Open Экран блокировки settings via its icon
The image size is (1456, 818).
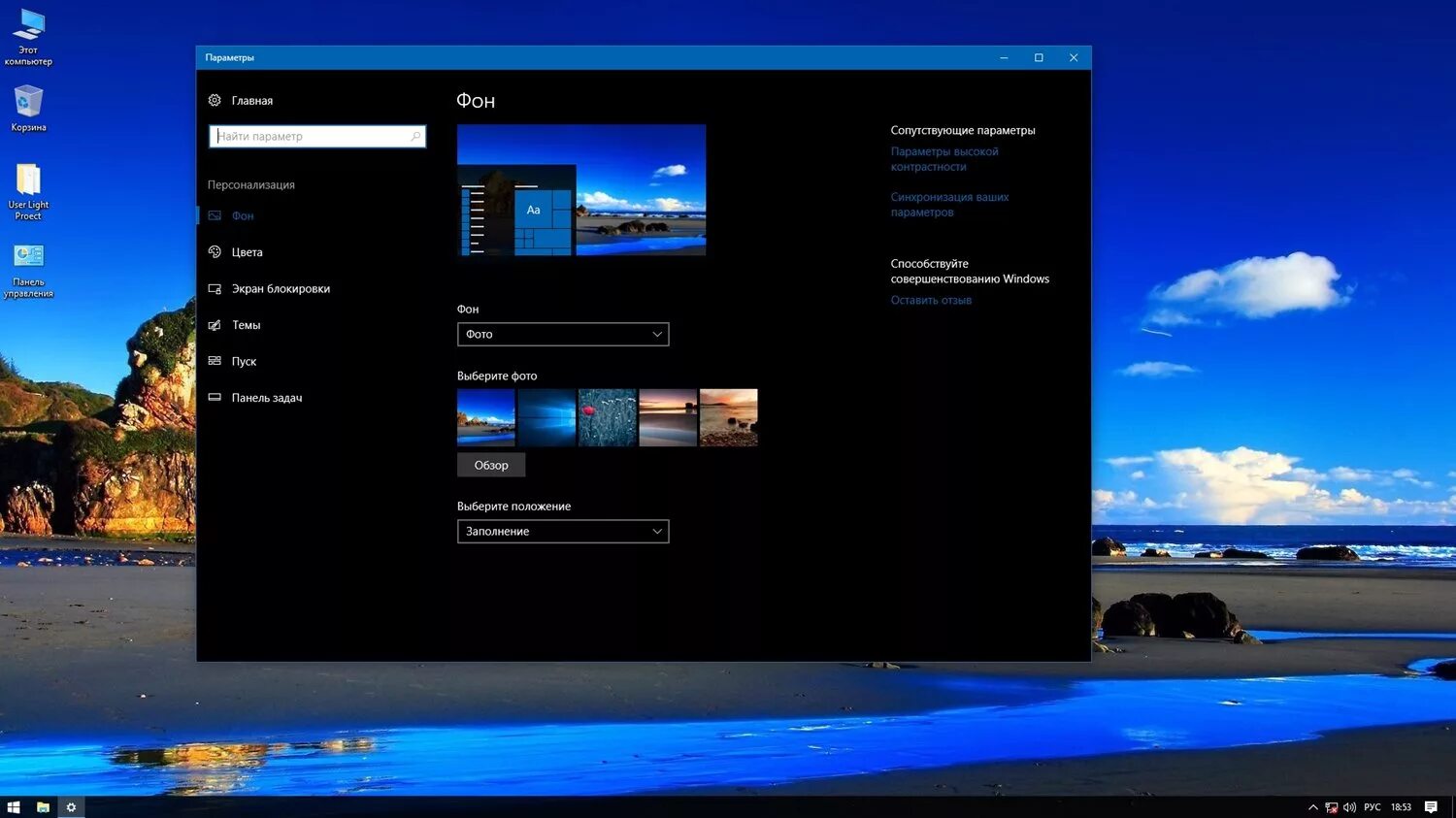pyautogui.click(x=215, y=288)
